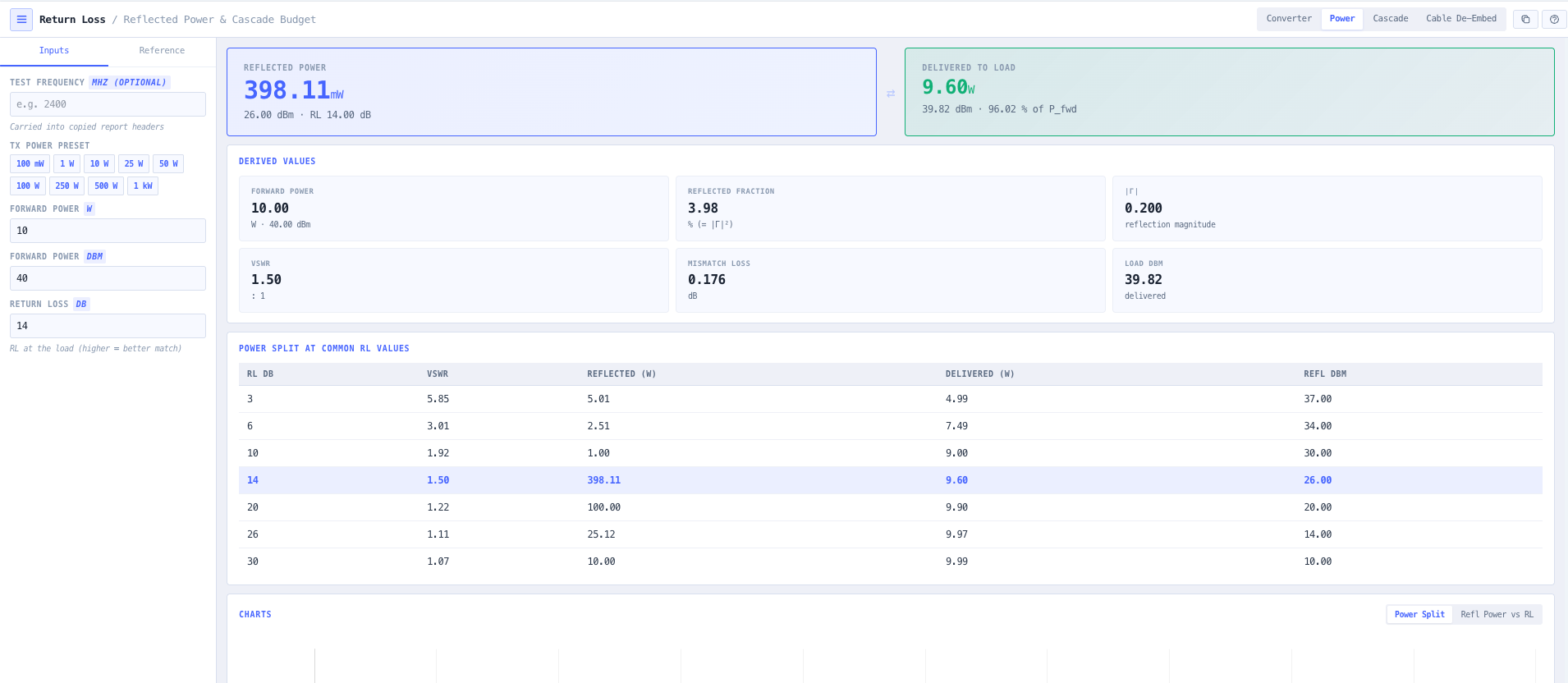Choose the 1 W power preset

point(67,163)
